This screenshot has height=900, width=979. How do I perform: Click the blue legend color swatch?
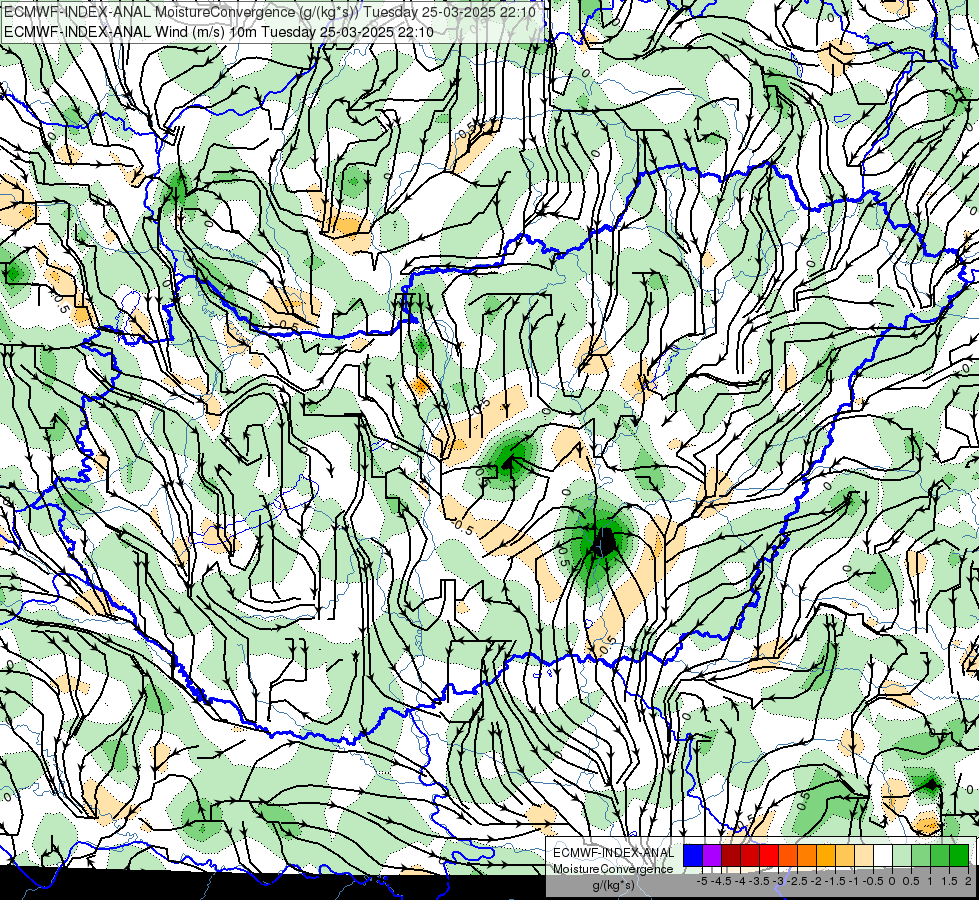point(693,855)
